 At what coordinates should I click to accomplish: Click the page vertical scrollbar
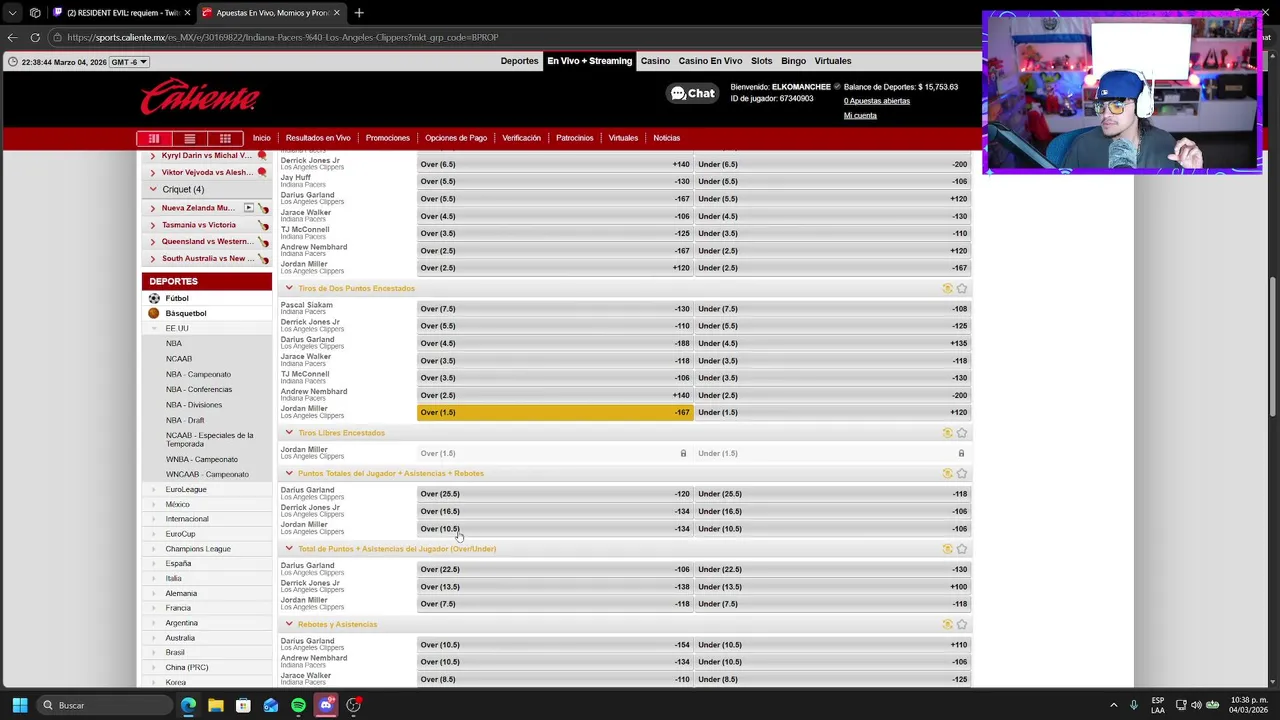(1272, 346)
